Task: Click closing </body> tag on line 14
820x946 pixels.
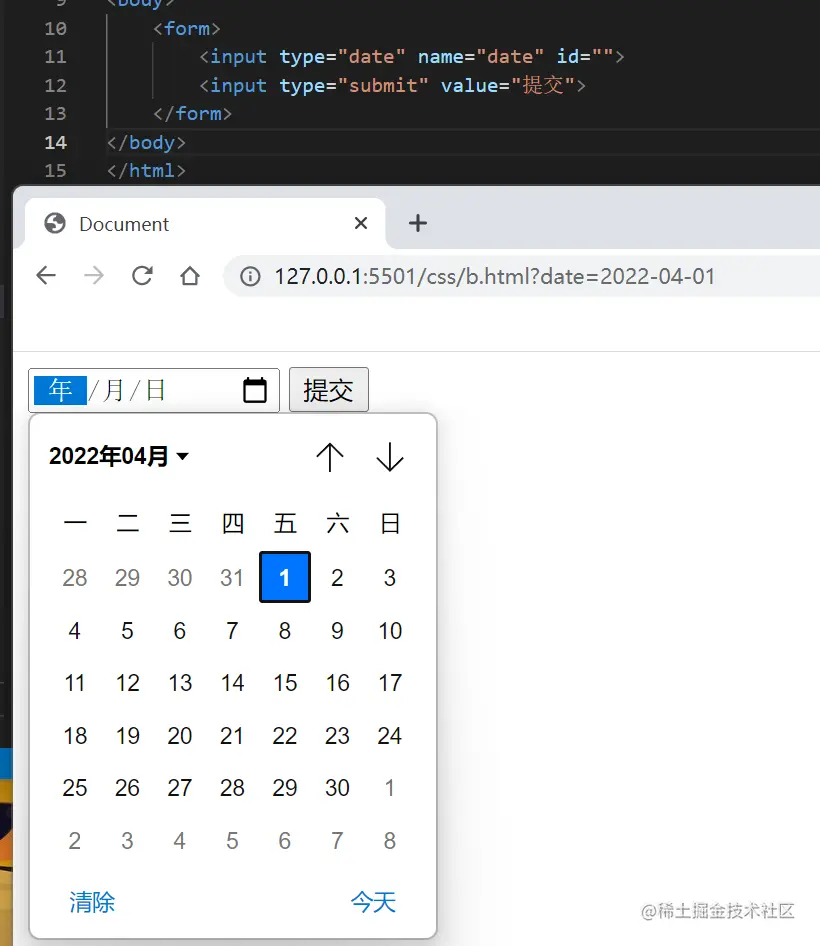Action: 146,142
